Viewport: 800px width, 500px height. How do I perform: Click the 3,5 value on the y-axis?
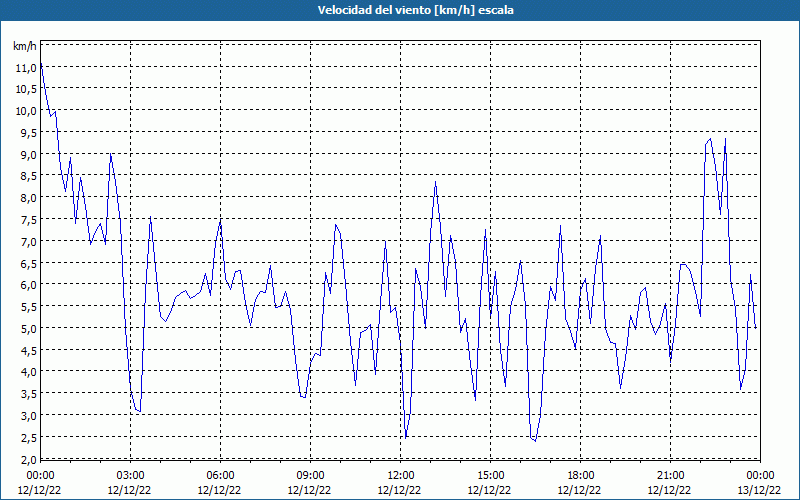tap(28, 393)
